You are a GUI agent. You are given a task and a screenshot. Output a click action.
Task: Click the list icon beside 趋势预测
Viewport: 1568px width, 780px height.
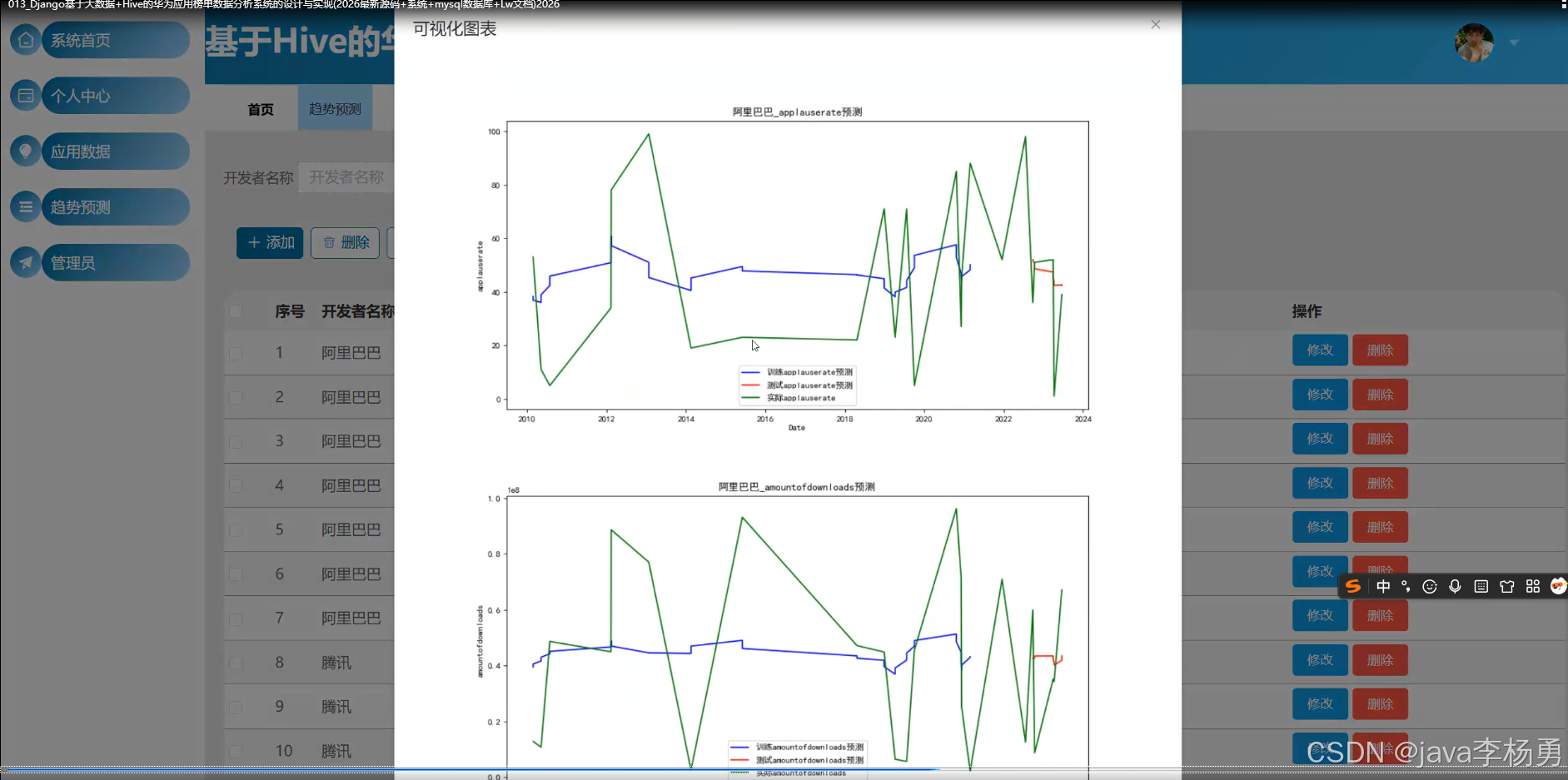coord(26,207)
